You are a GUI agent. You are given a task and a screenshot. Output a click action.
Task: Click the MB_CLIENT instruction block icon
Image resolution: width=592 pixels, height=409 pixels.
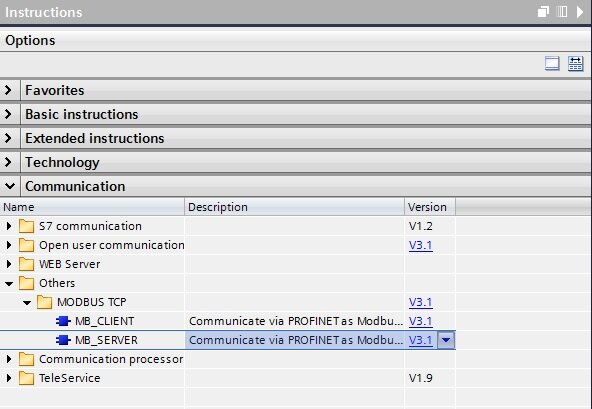pyautogui.click(x=63, y=321)
